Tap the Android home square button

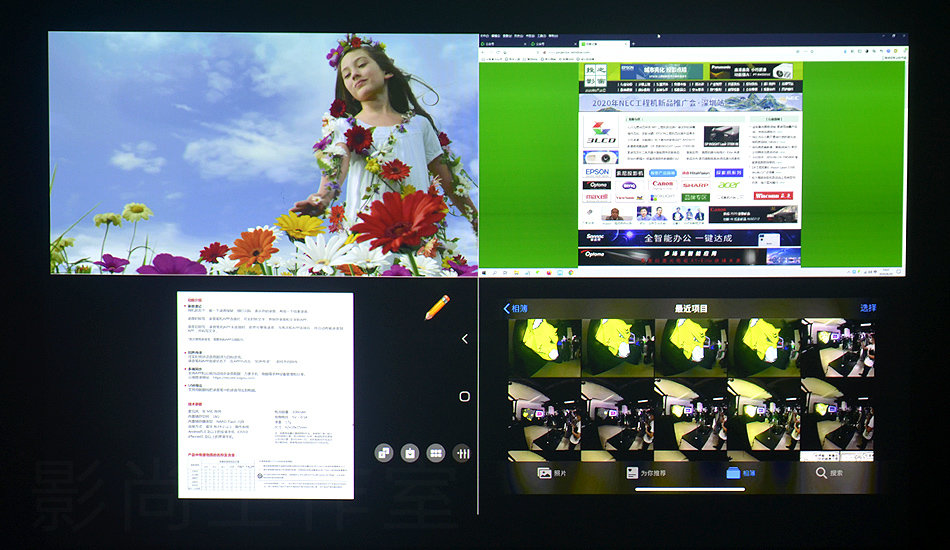[464, 396]
